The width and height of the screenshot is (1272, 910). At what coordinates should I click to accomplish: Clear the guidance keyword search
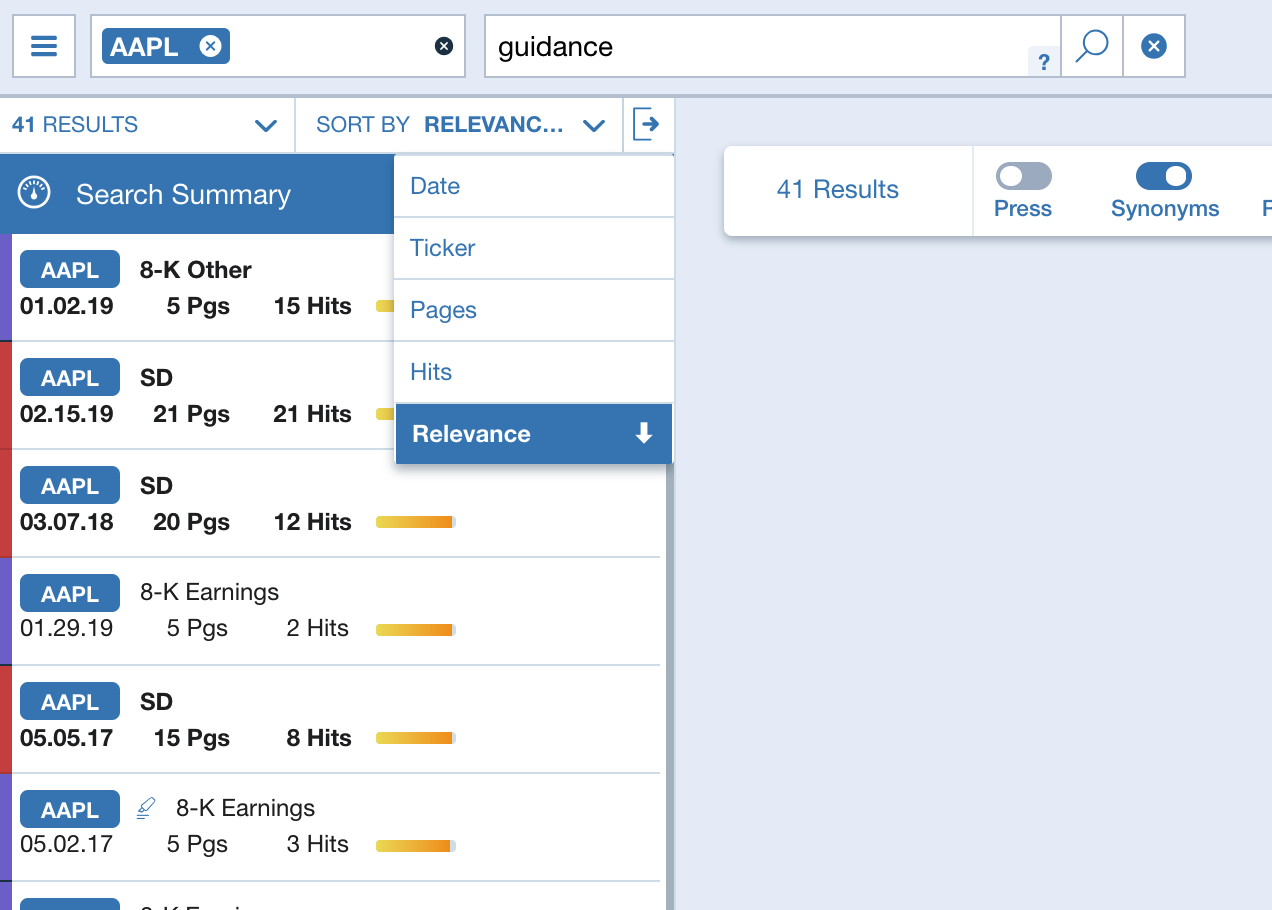coord(1154,46)
